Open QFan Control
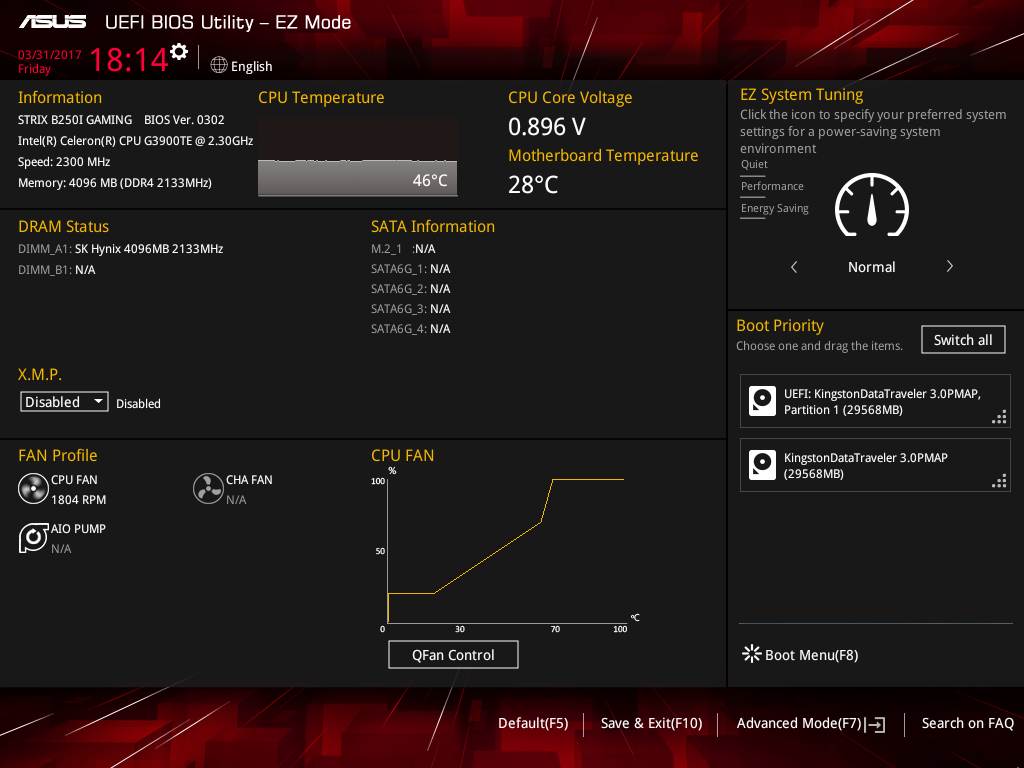Viewport: 1024px width, 768px height. click(x=453, y=654)
